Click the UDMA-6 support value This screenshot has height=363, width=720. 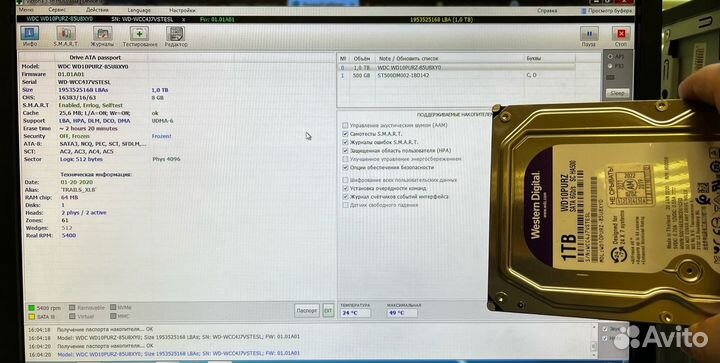163,121
